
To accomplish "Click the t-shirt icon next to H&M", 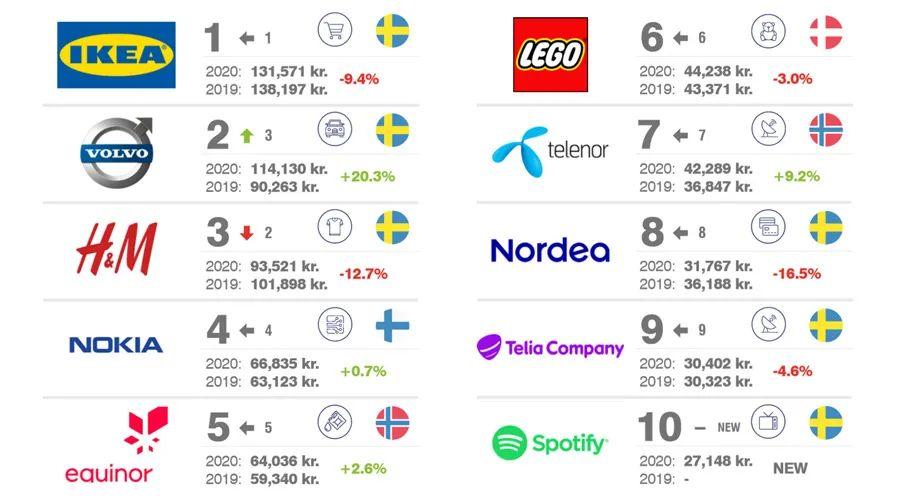I will [x=335, y=227].
